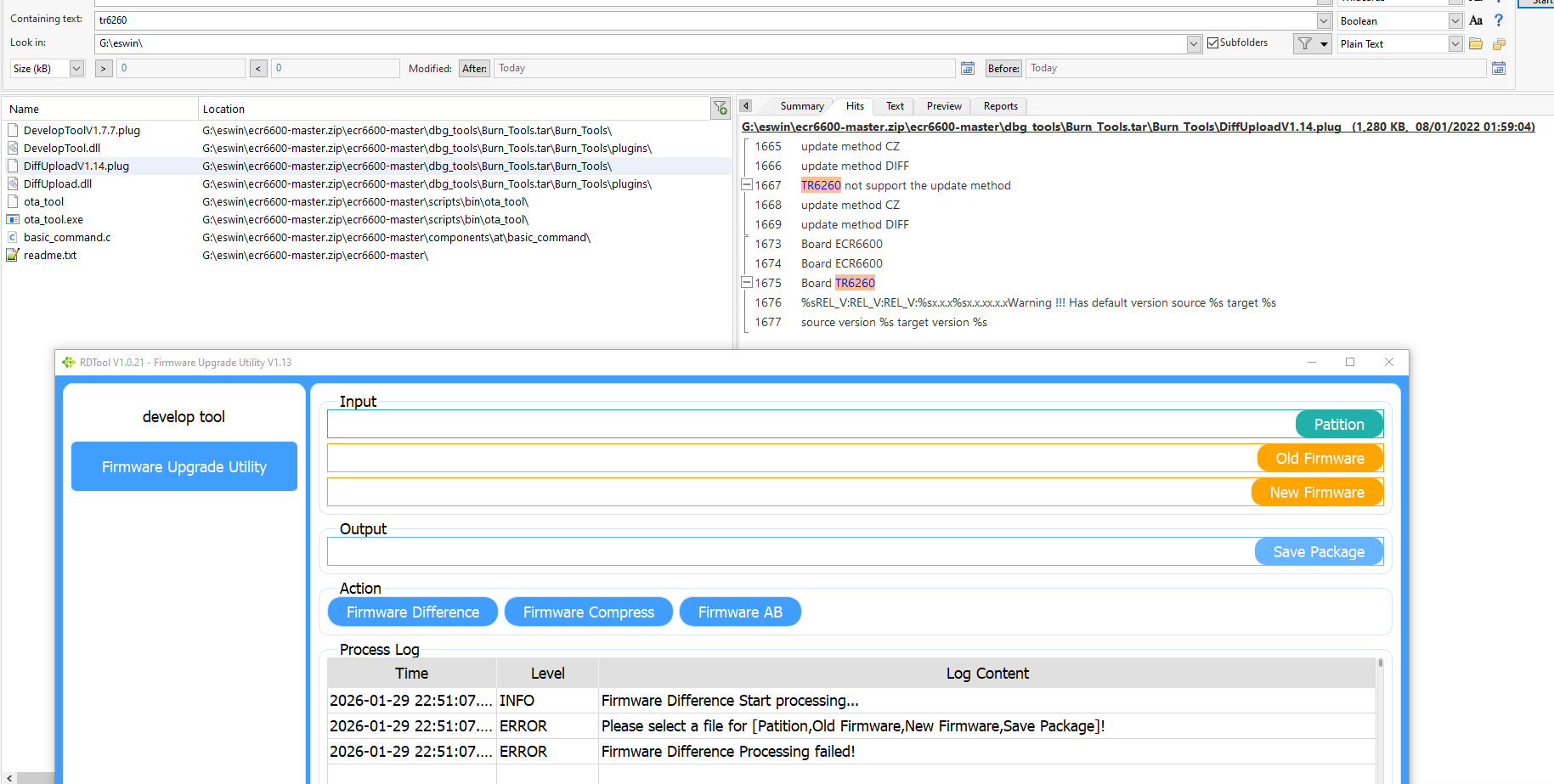Click the Firmware AB button
Image resolution: width=1554 pixels, height=784 pixels.
coord(740,612)
